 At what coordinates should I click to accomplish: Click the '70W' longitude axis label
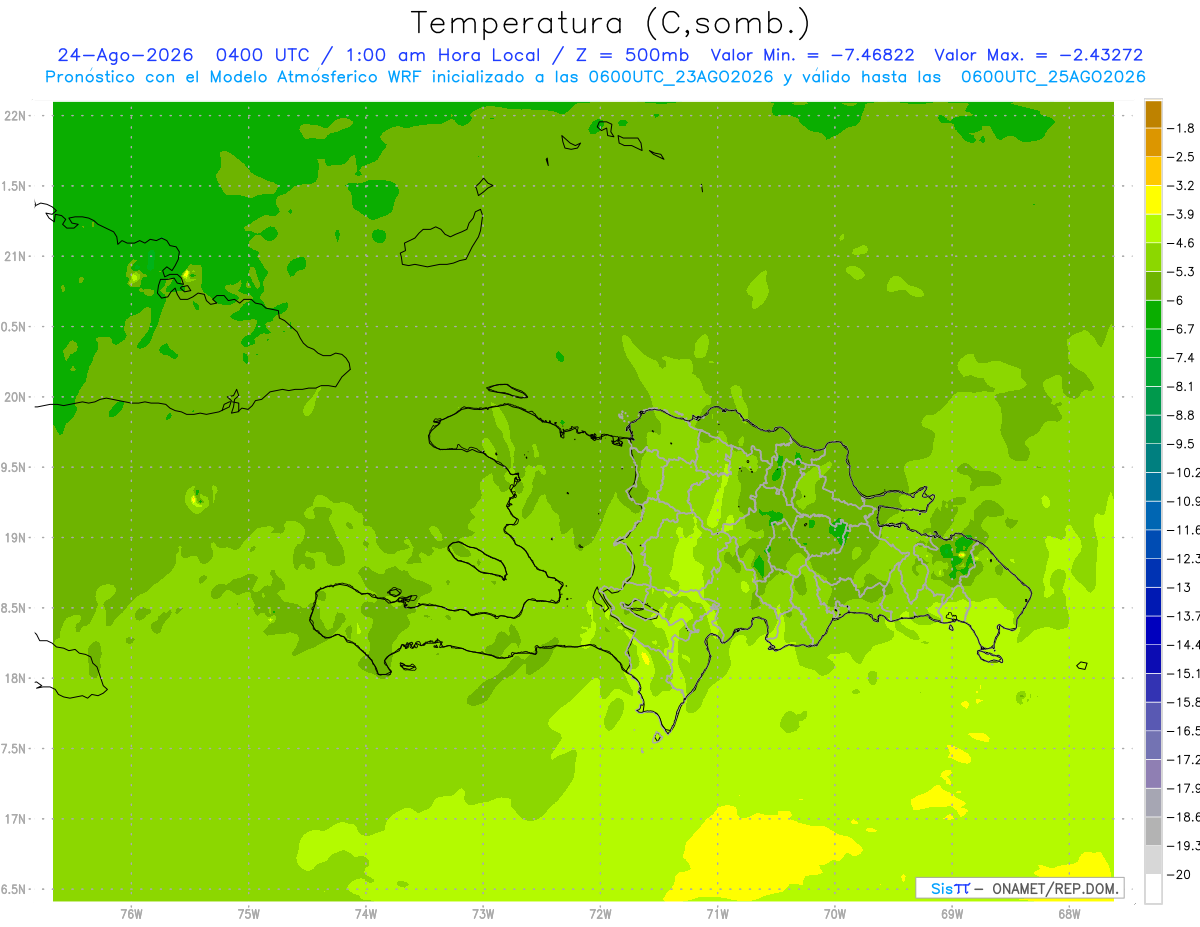[x=835, y=914]
